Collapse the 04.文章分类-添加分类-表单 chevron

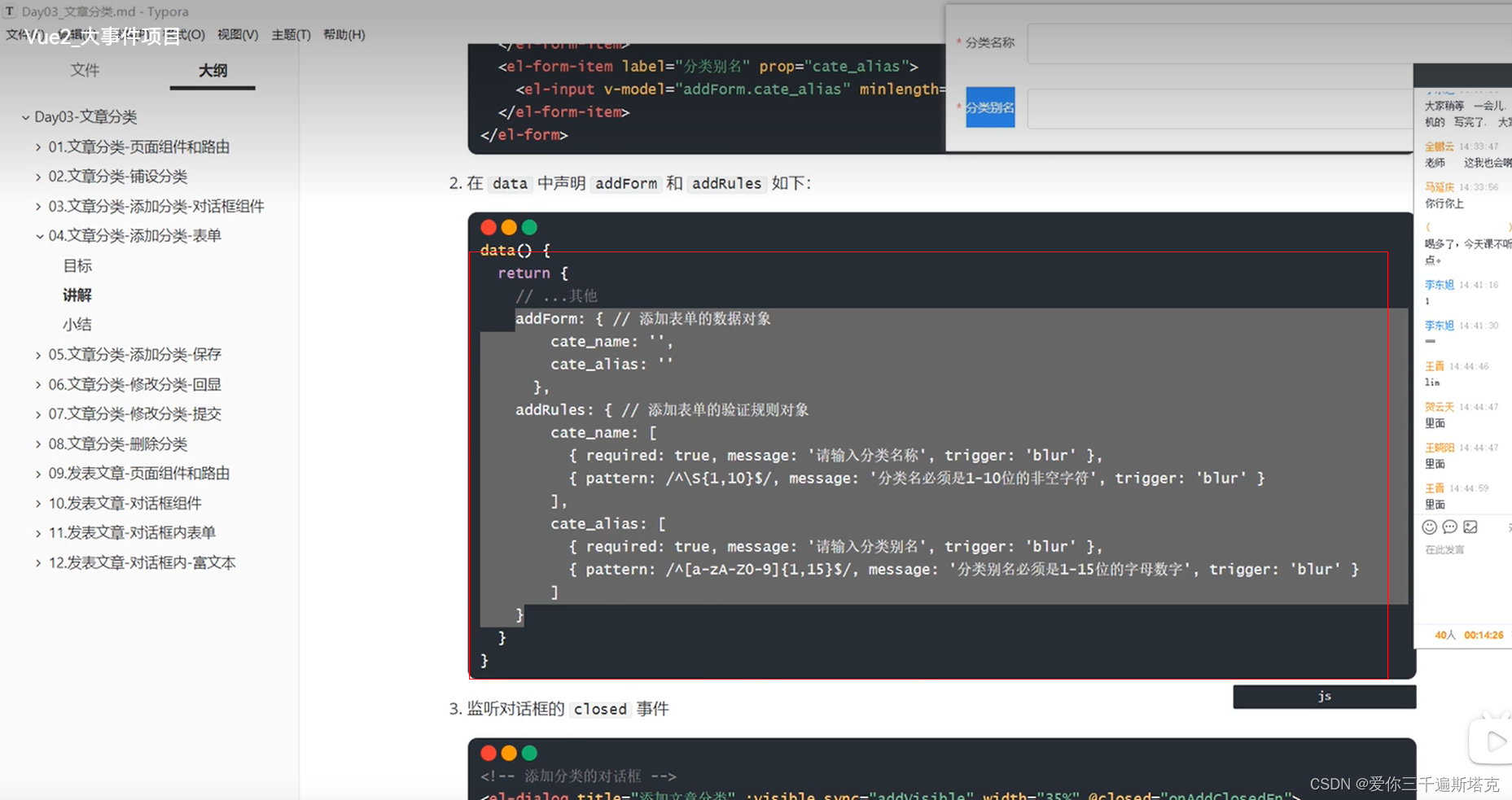click(x=39, y=236)
